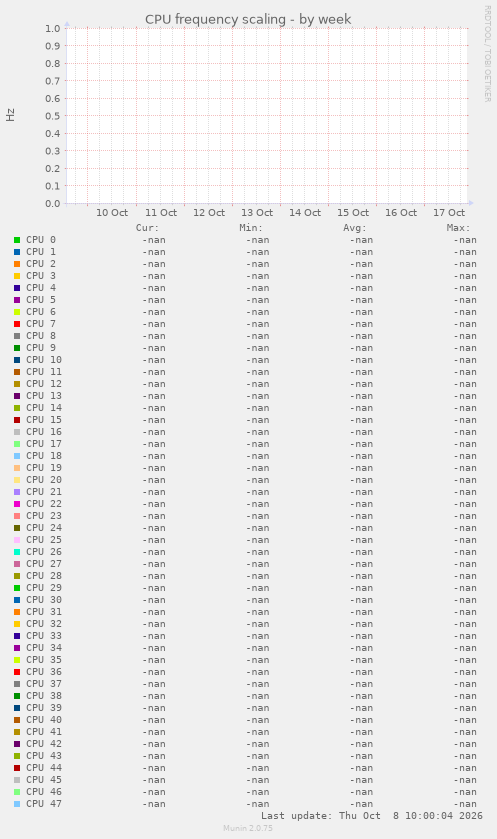Click the '0.0' y-axis value
This screenshot has width=497, height=839.
(x=52, y=203)
